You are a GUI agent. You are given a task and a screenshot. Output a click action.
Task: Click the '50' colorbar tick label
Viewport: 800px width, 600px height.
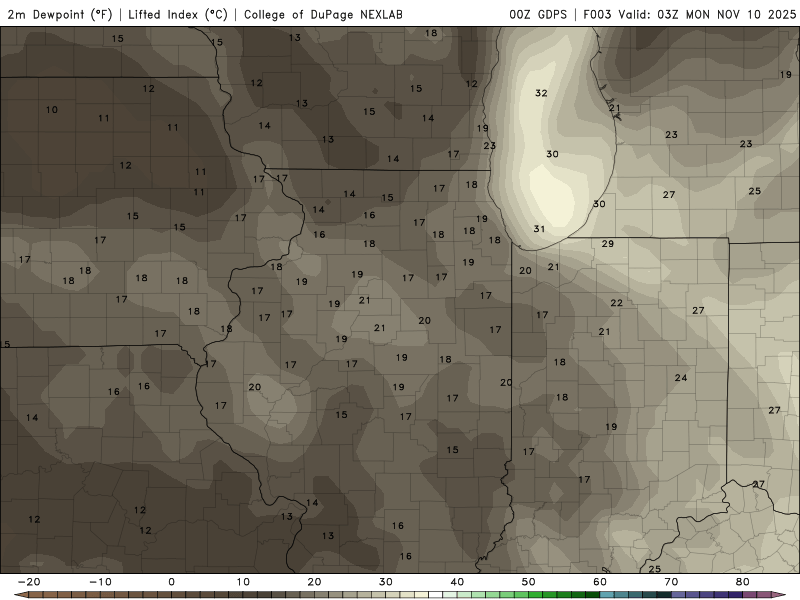[x=529, y=582]
